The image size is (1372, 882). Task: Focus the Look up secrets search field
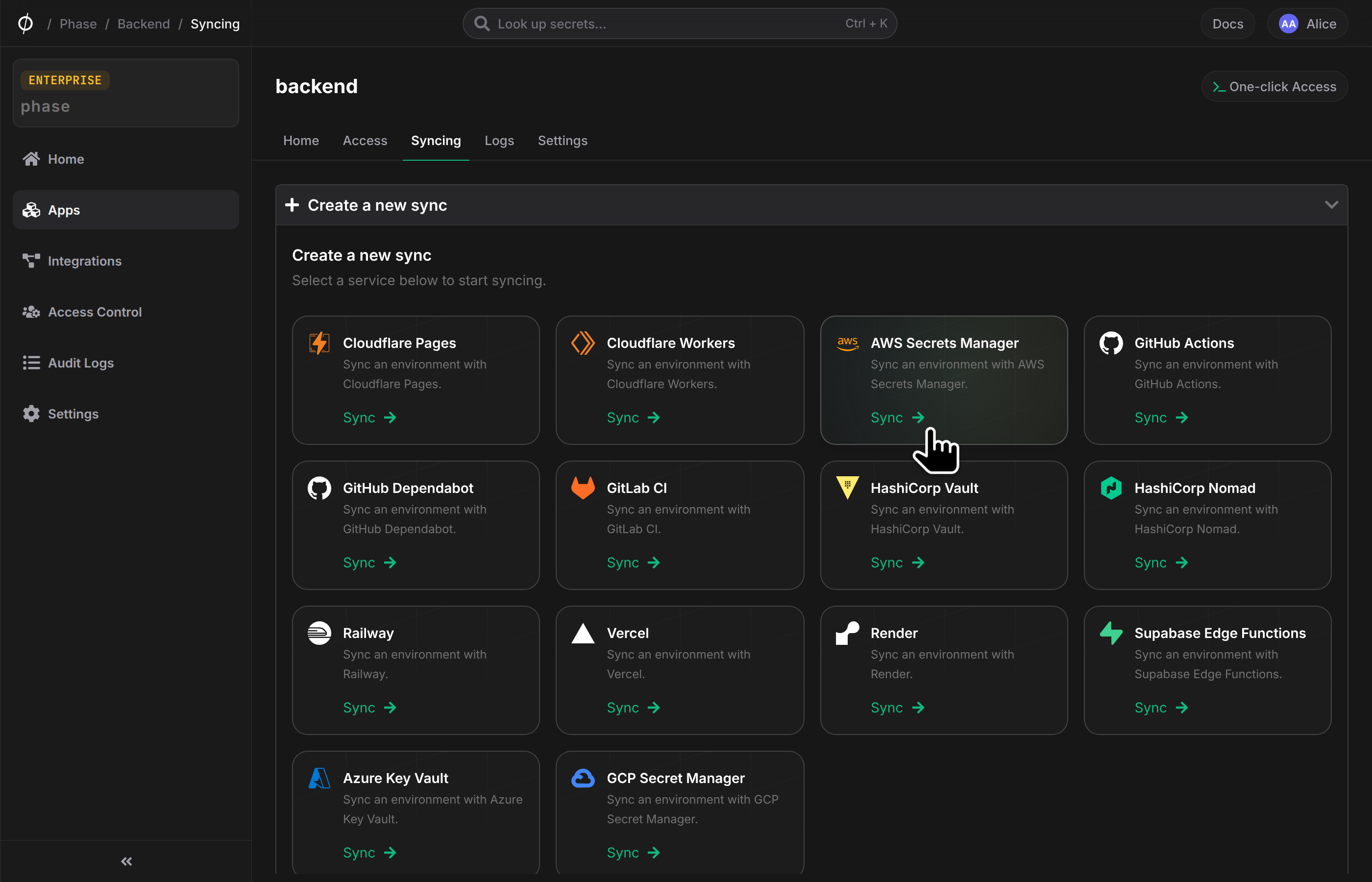(x=680, y=24)
